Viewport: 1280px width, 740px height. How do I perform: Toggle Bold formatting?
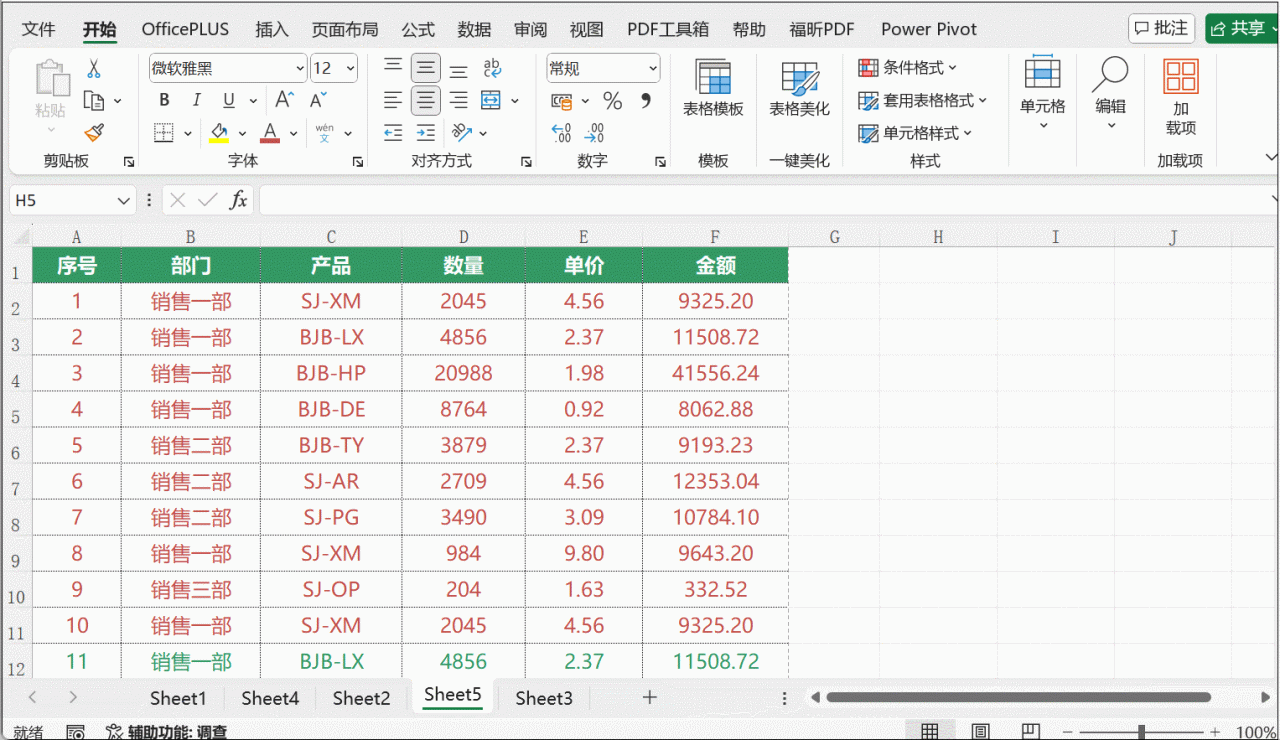point(165,100)
